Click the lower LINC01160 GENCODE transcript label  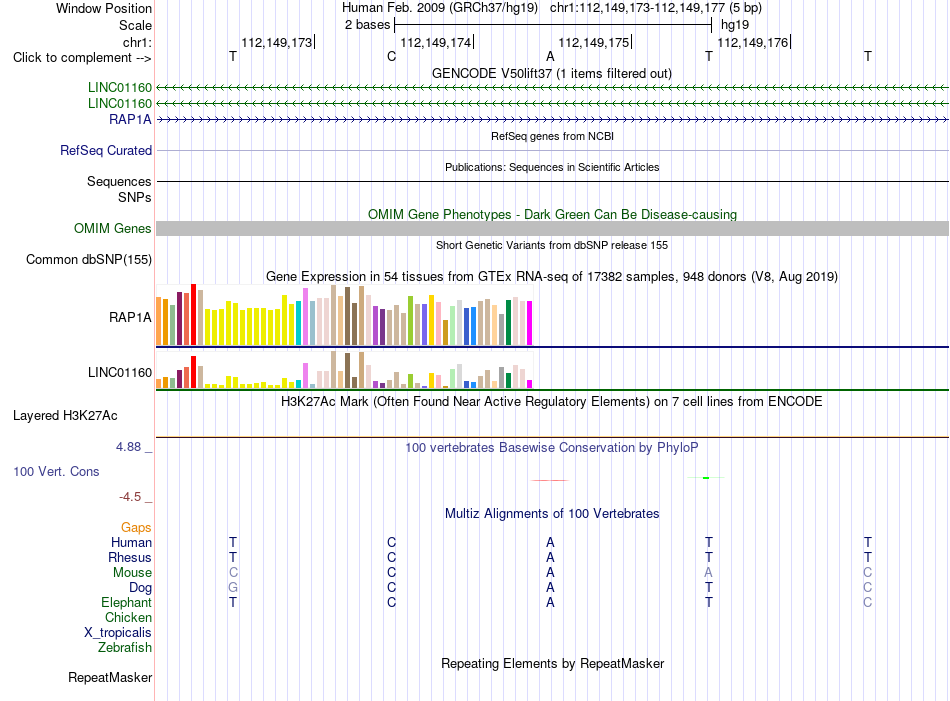[x=119, y=104]
